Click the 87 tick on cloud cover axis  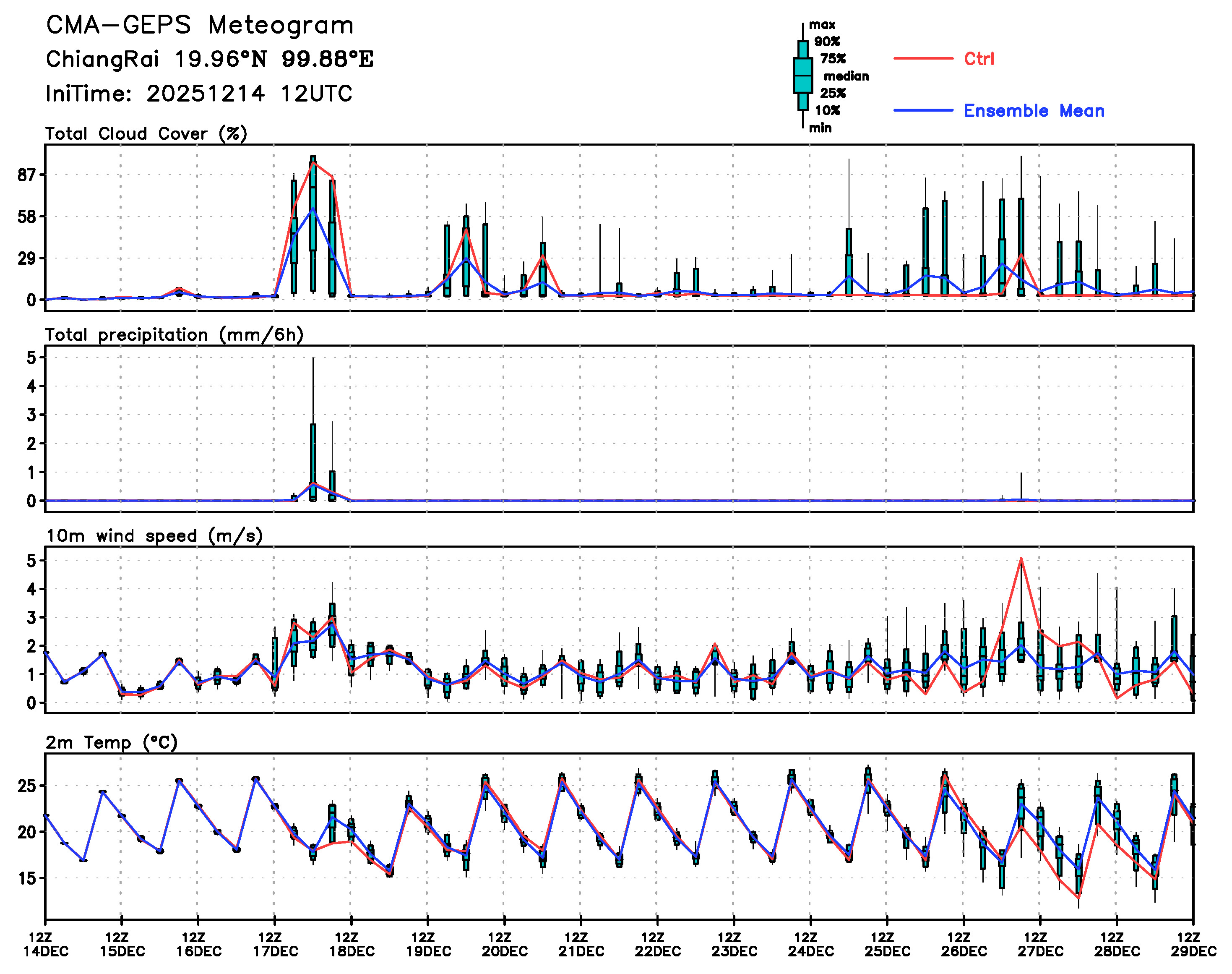(27, 175)
